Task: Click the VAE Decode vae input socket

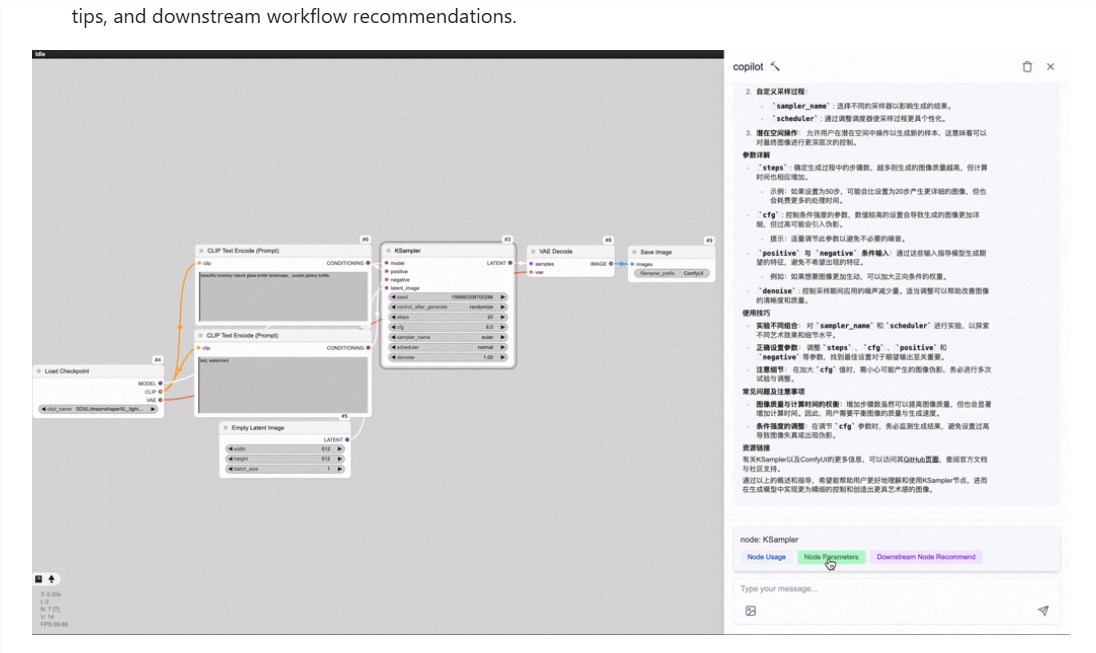Action: pos(531,272)
